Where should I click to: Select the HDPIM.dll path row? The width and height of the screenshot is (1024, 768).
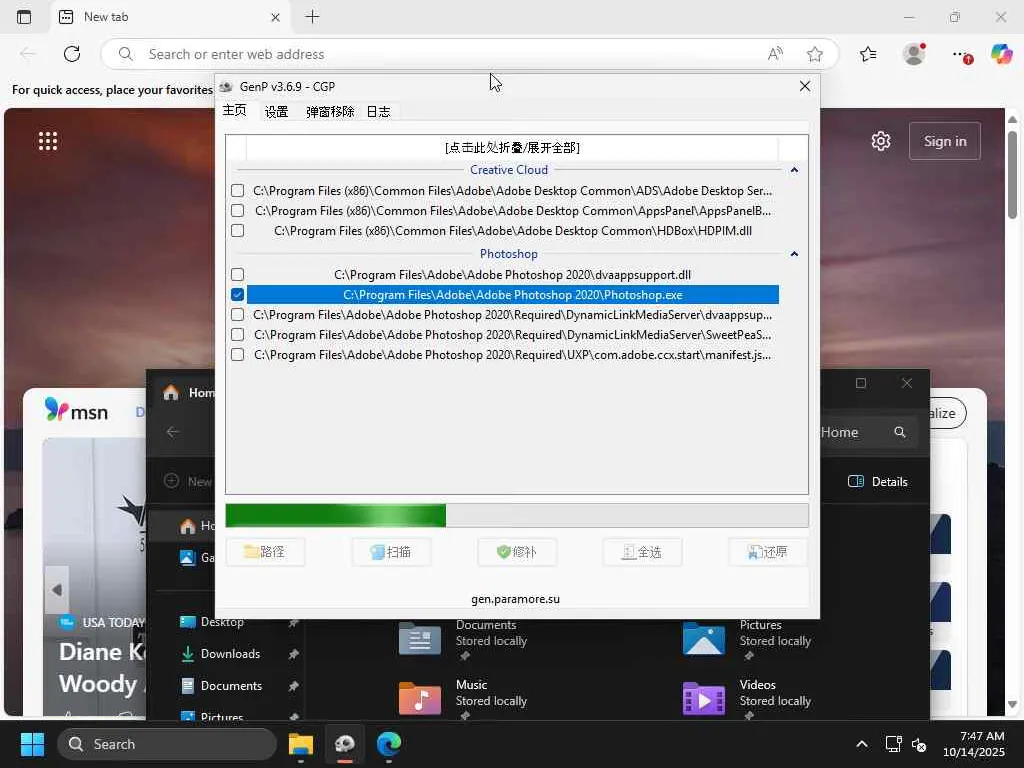(x=513, y=231)
